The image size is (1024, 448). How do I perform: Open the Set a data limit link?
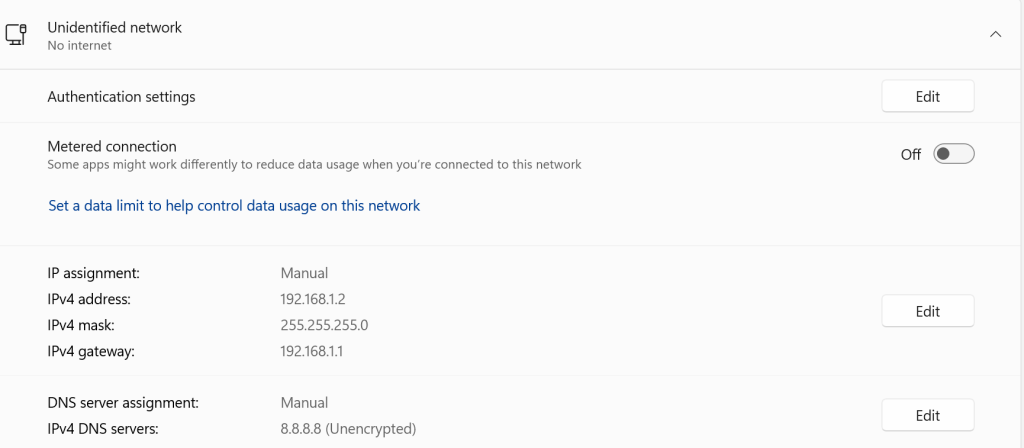pos(234,206)
